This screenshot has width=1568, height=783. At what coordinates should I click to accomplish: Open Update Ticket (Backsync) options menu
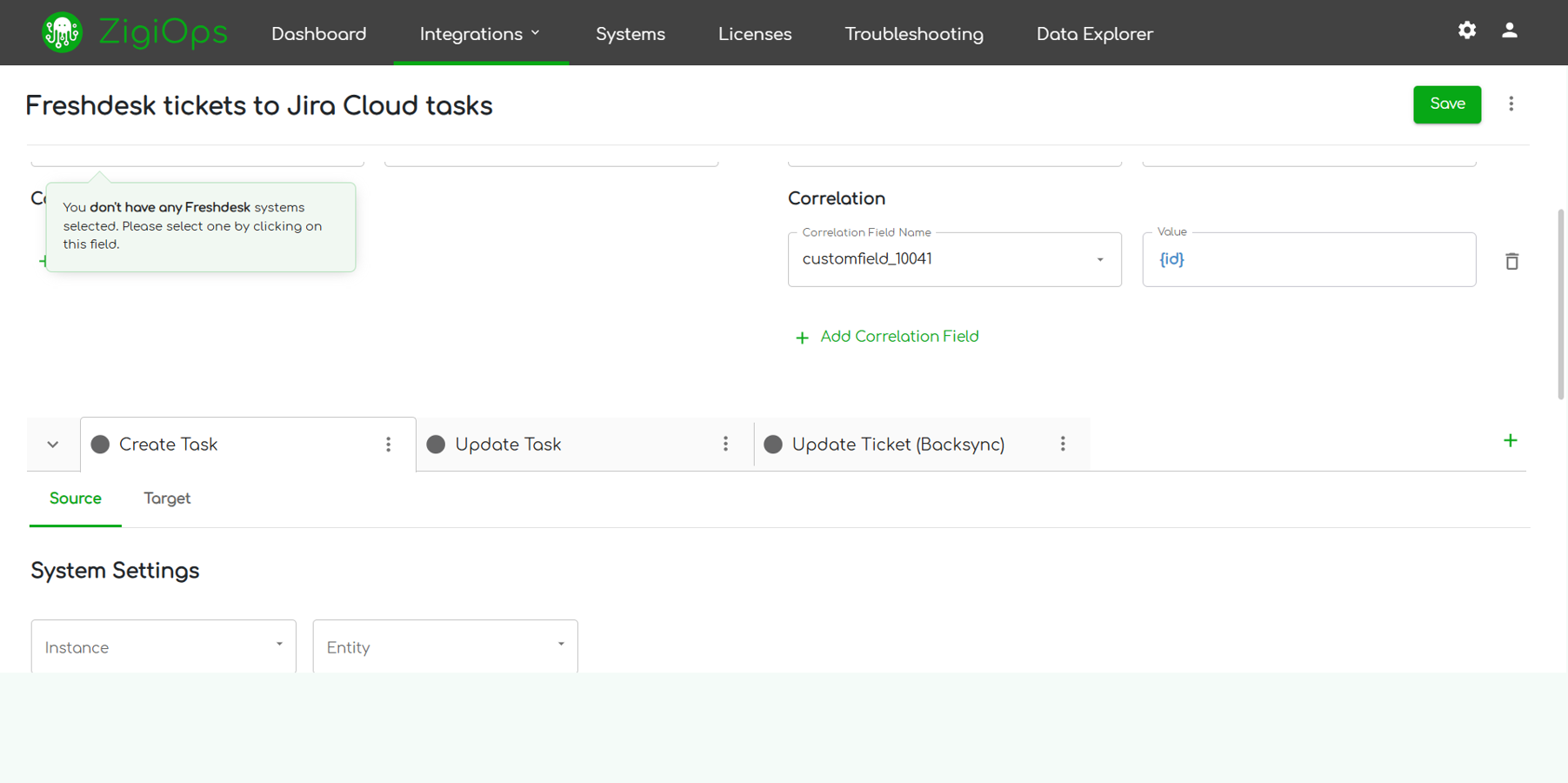point(1062,445)
